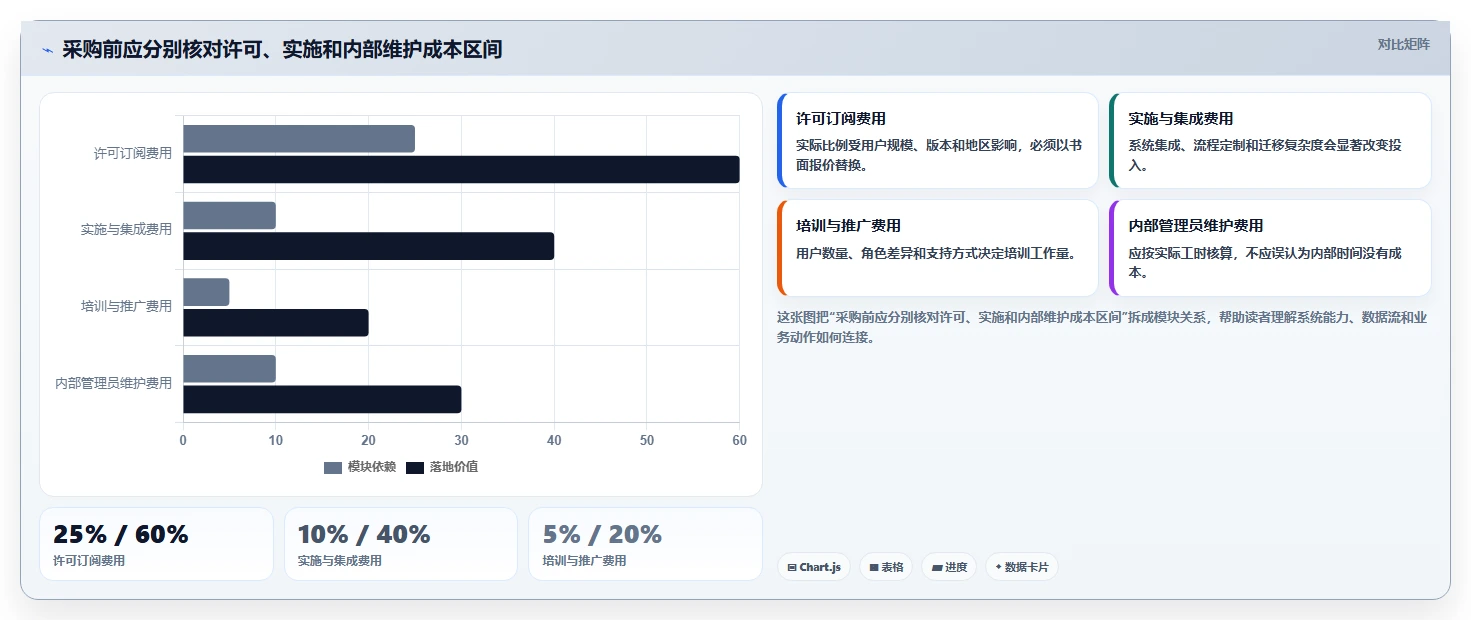
Task: Click the 表格 tag
Action: [886, 567]
